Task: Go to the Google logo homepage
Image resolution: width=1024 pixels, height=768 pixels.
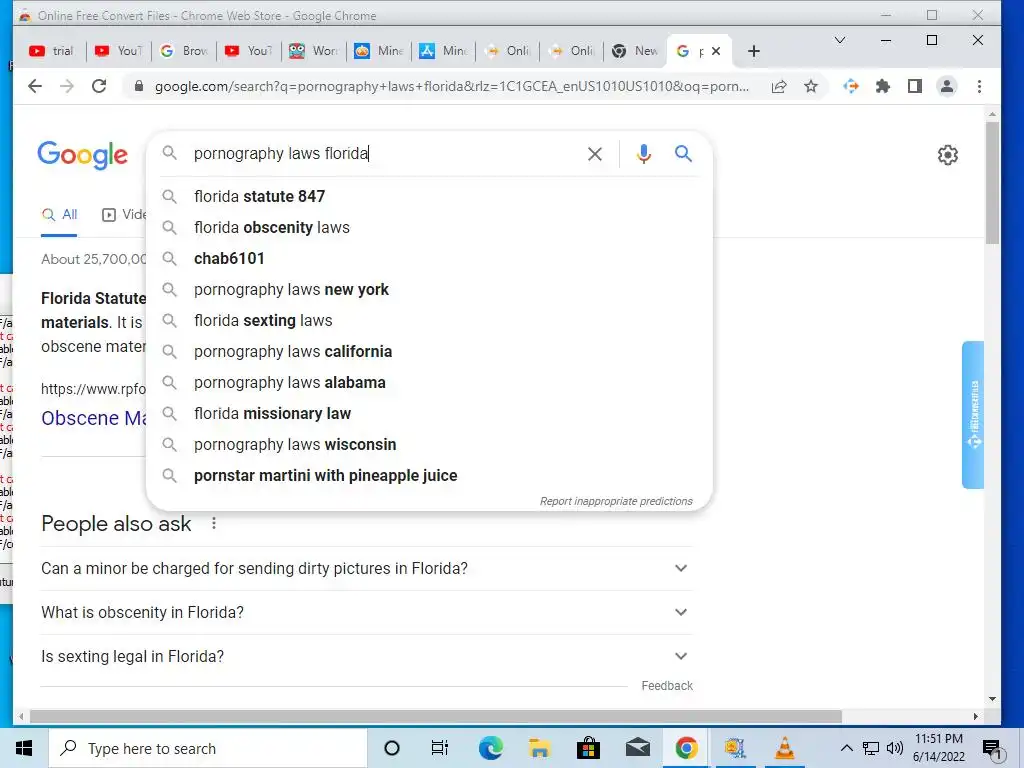Action: [82, 155]
